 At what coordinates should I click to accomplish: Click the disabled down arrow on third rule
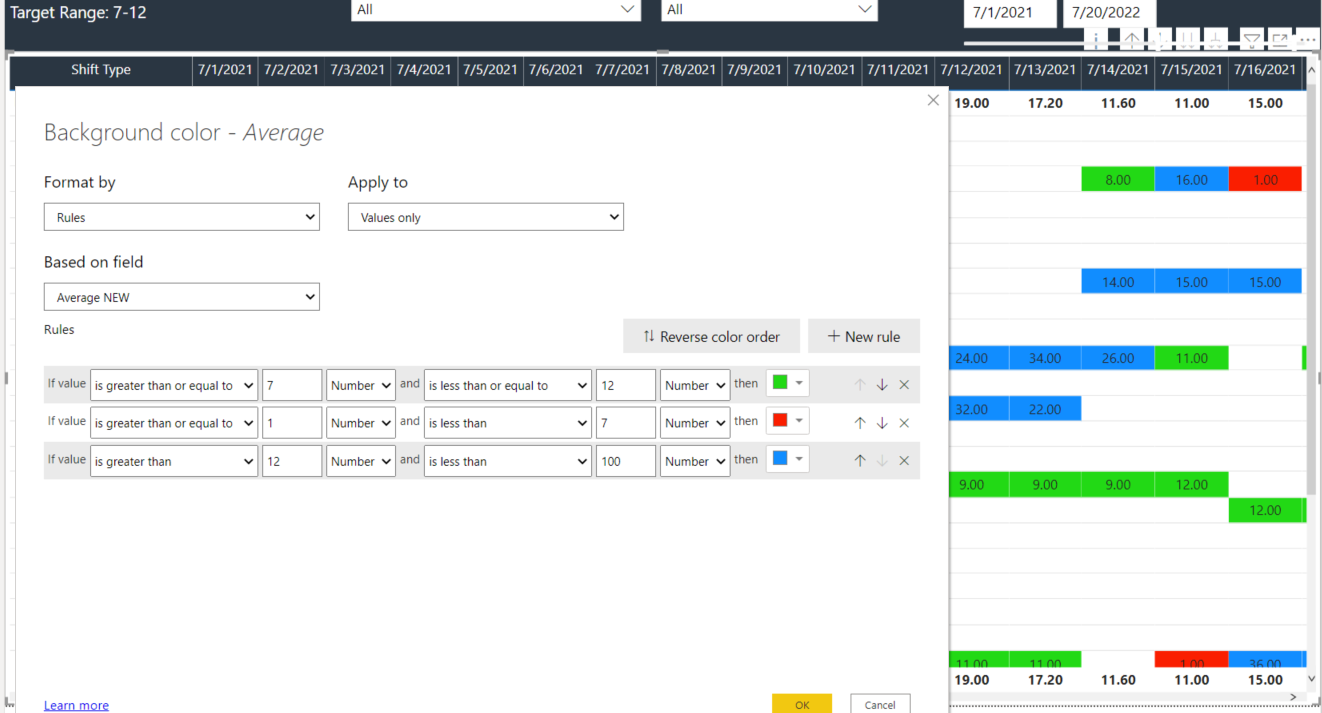coord(882,461)
